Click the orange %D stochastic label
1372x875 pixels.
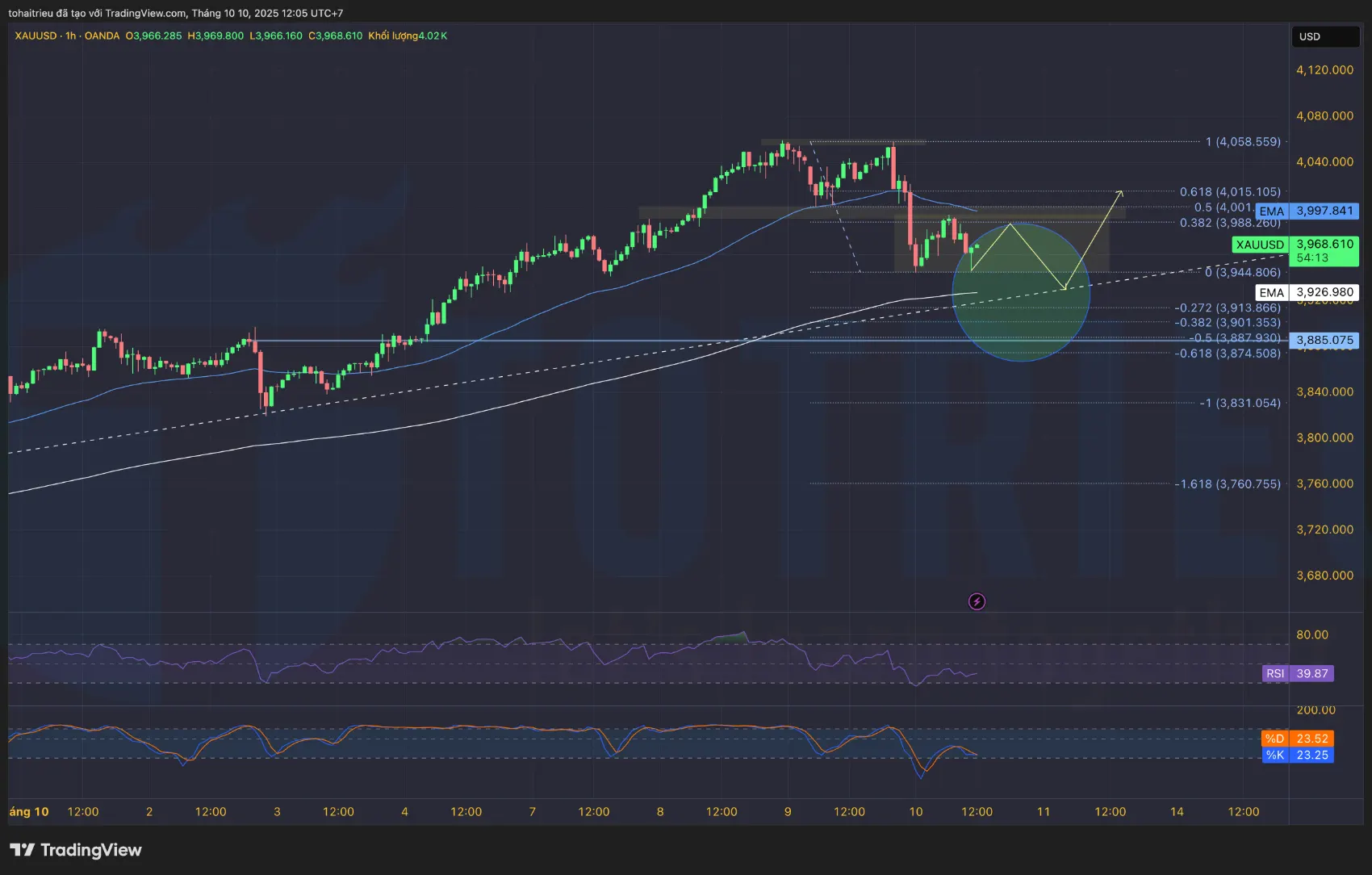pyautogui.click(x=1274, y=738)
